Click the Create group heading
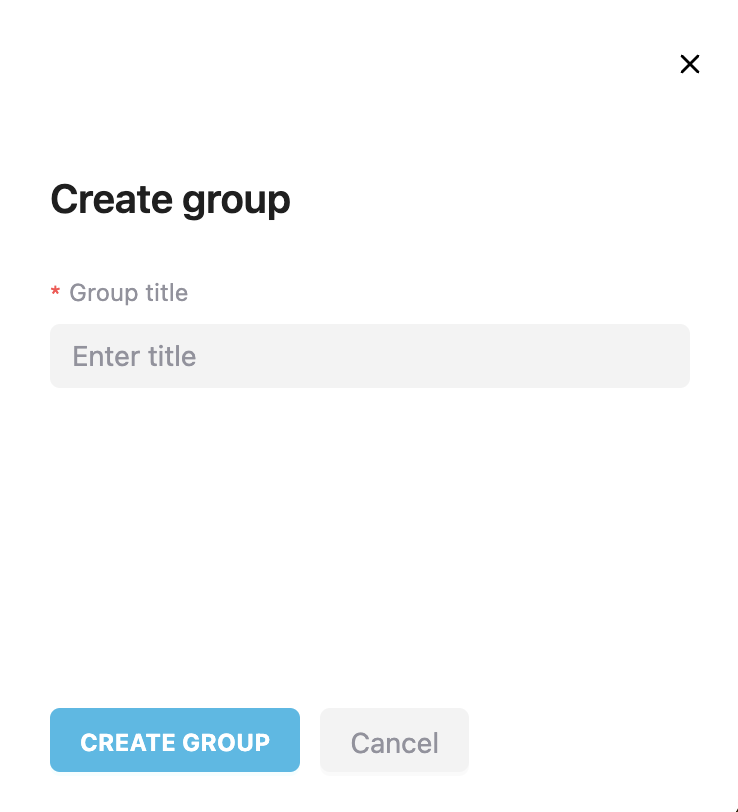 (x=170, y=200)
